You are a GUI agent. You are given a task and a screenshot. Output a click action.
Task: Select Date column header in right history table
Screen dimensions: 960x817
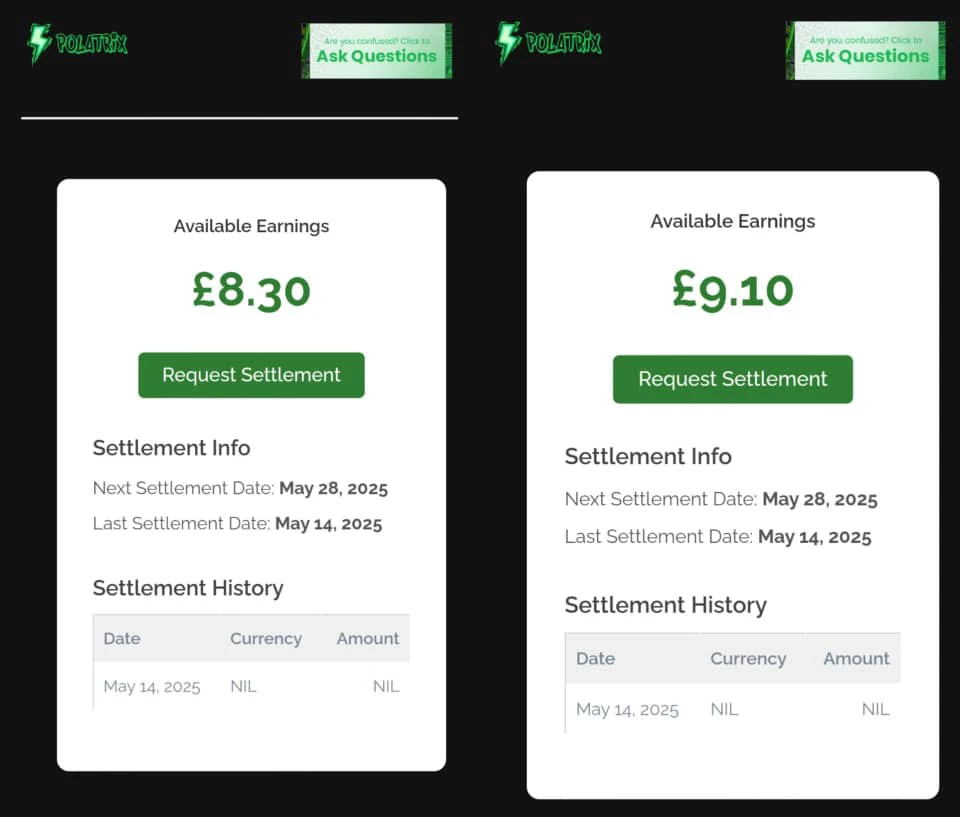click(595, 658)
